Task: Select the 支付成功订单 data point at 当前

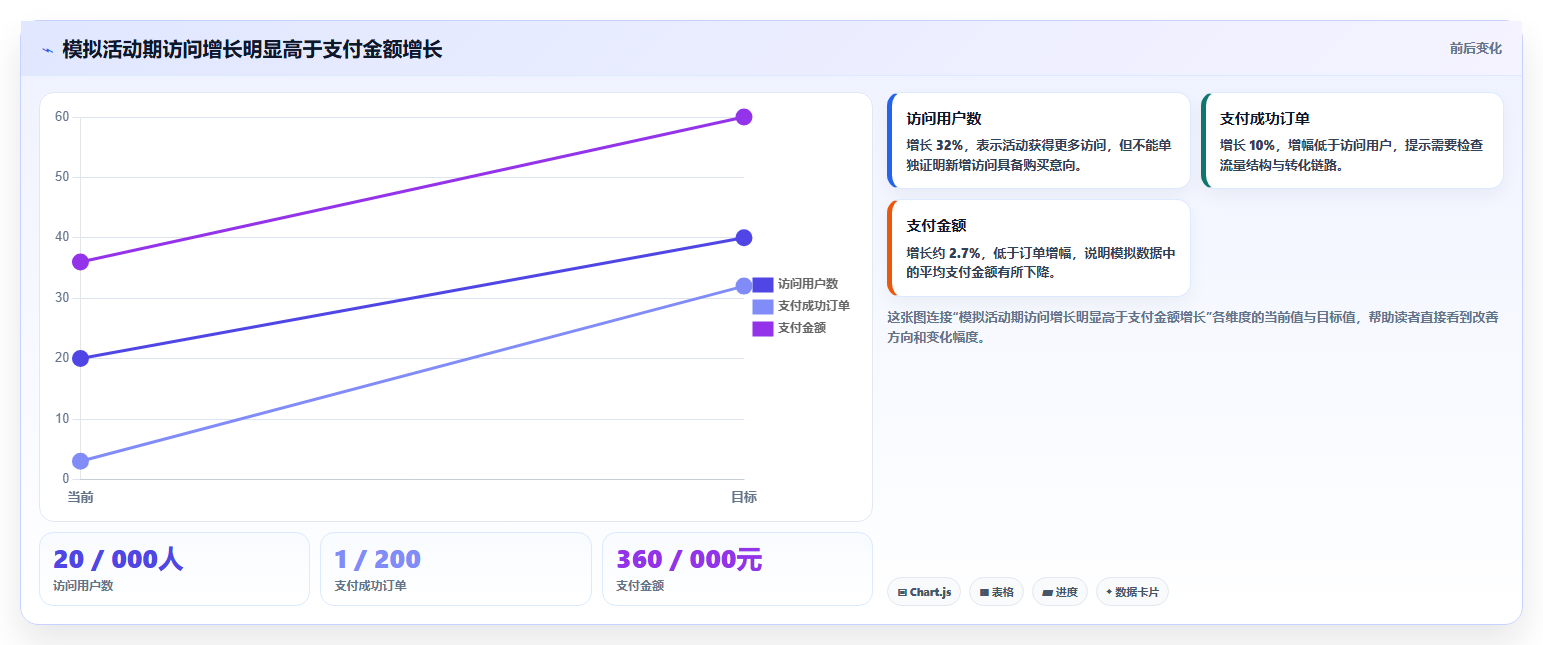Action: tap(80, 461)
